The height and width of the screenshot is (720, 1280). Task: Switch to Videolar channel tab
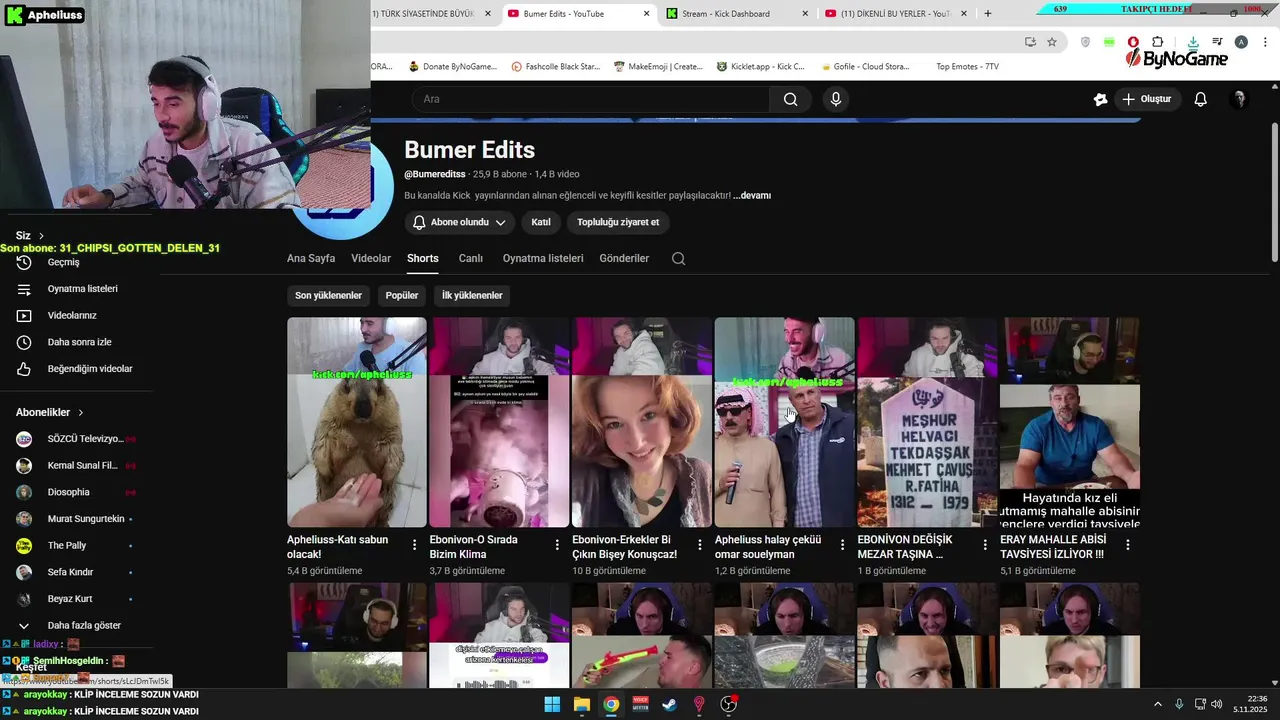371,258
